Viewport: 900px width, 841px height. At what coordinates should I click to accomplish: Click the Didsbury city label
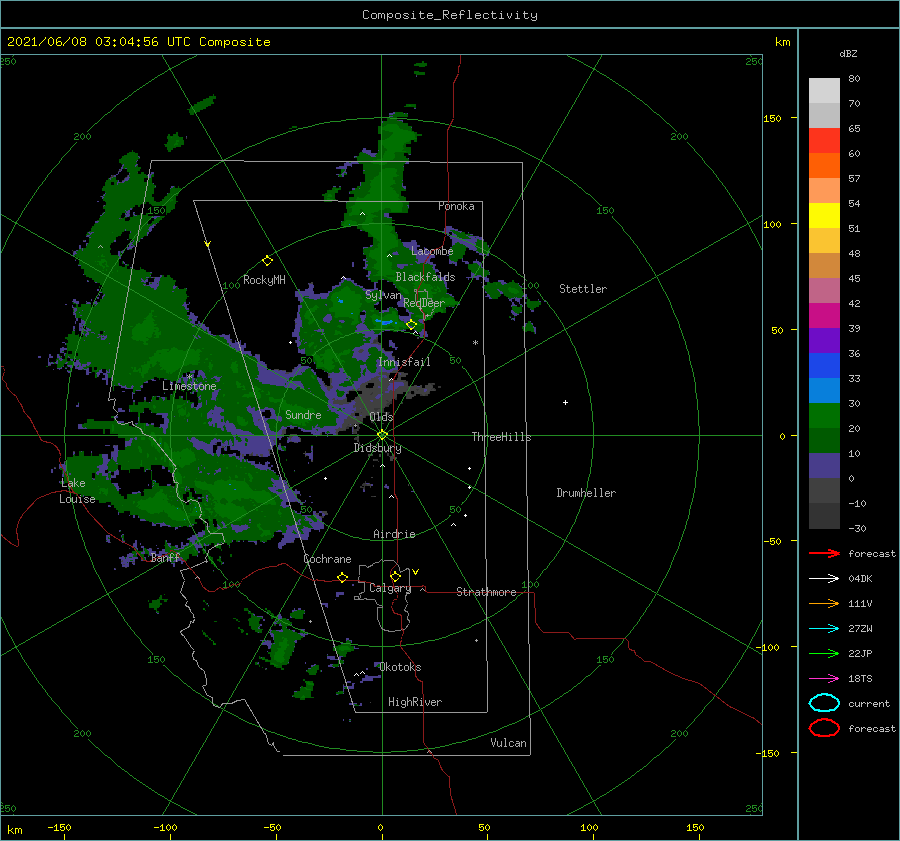(x=377, y=448)
